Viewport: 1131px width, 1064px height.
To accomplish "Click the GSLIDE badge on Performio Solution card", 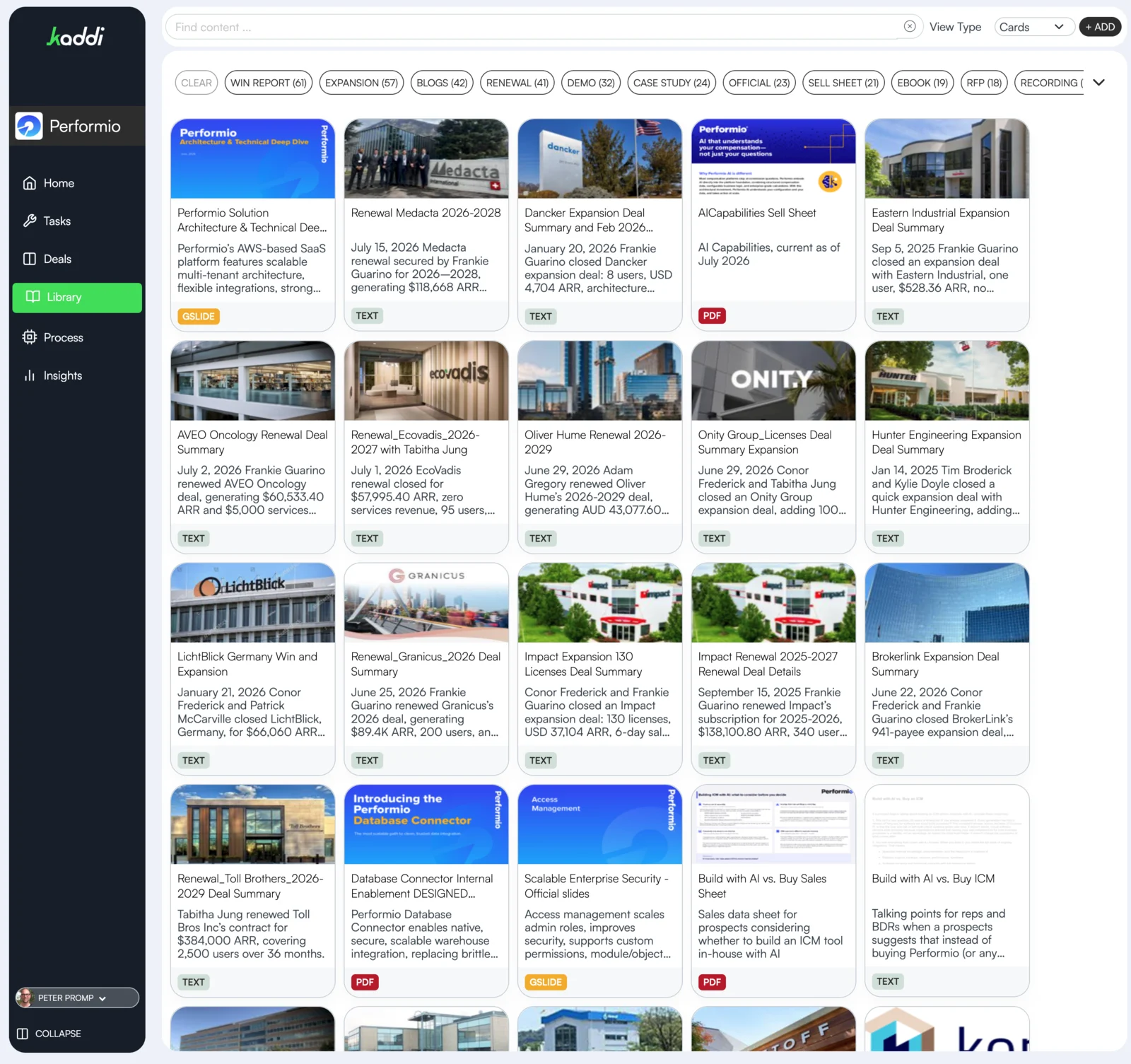I will [x=199, y=316].
